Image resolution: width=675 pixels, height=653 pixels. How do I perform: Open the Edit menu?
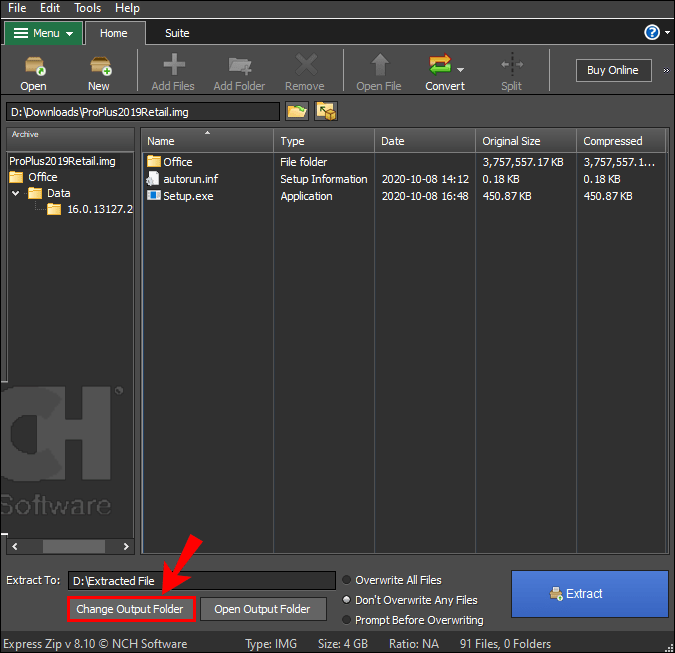50,8
